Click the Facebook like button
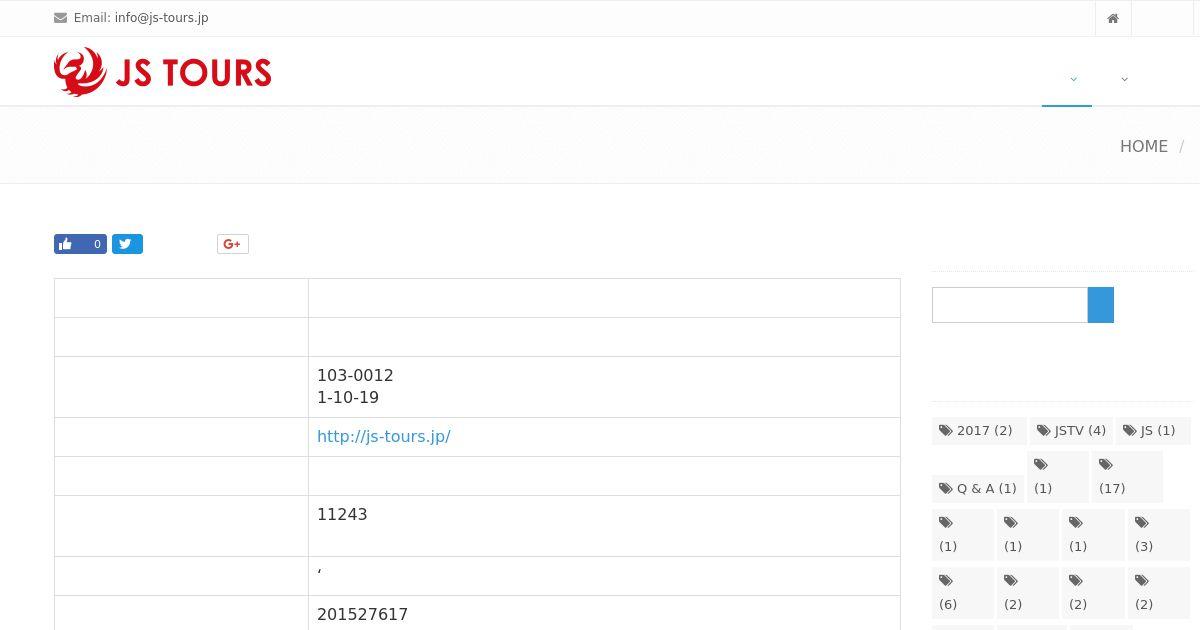The image size is (1200, 630). point(80,244)
